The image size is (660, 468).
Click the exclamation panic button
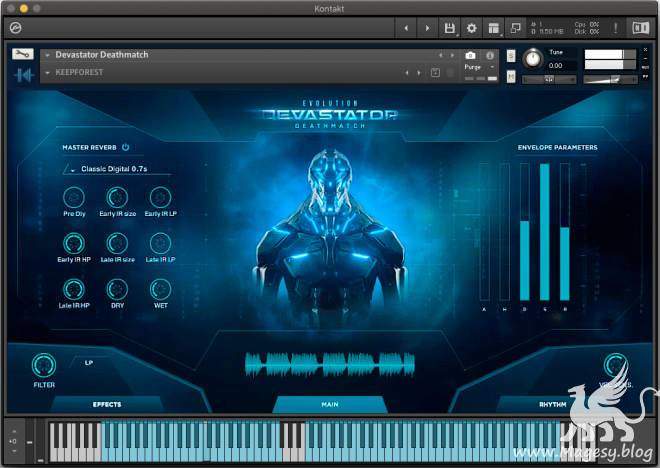[615, 28]
